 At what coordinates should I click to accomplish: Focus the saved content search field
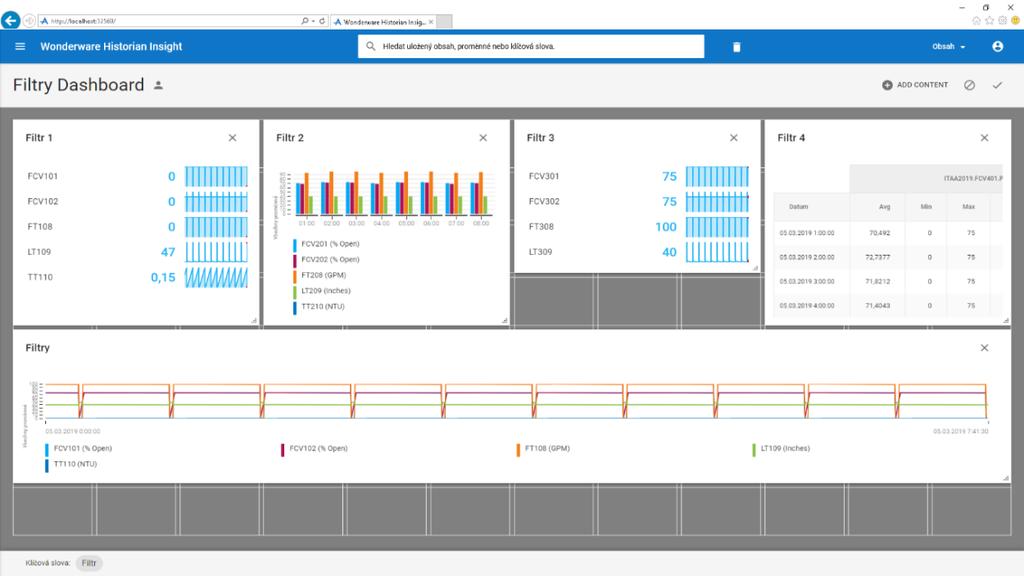click(x=531, y=46)
